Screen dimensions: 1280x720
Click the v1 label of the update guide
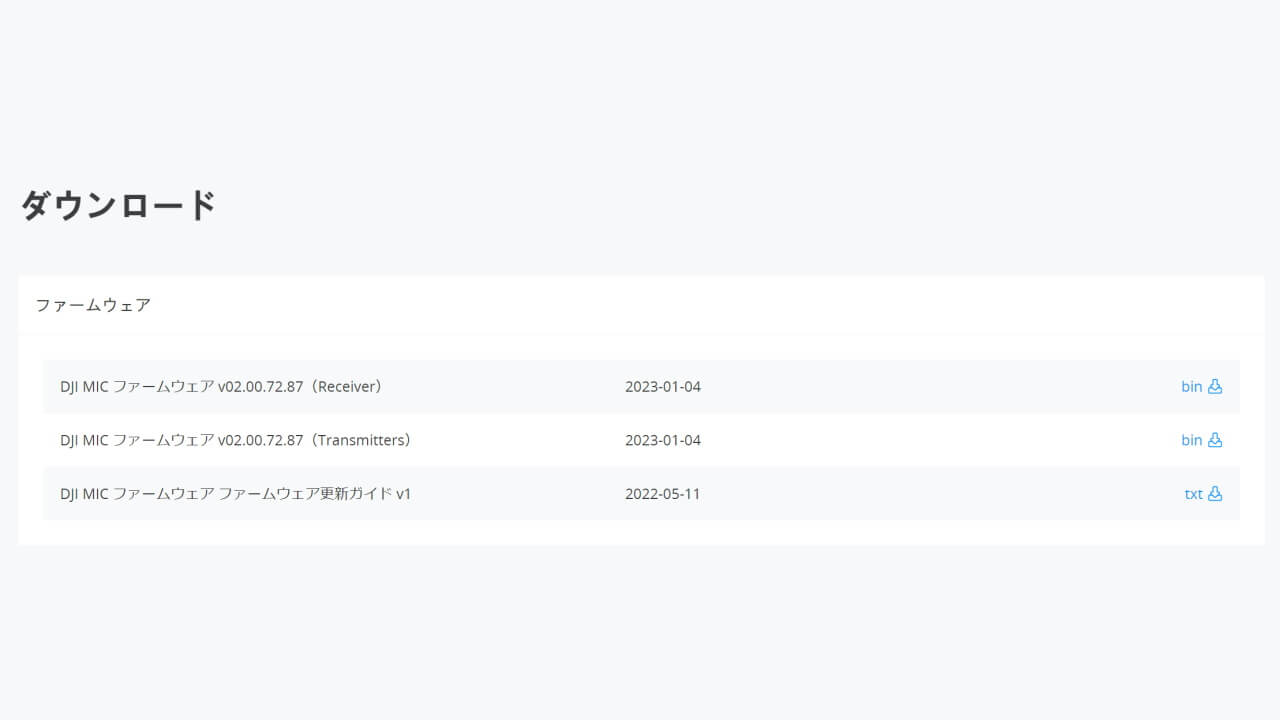[403, 494]
